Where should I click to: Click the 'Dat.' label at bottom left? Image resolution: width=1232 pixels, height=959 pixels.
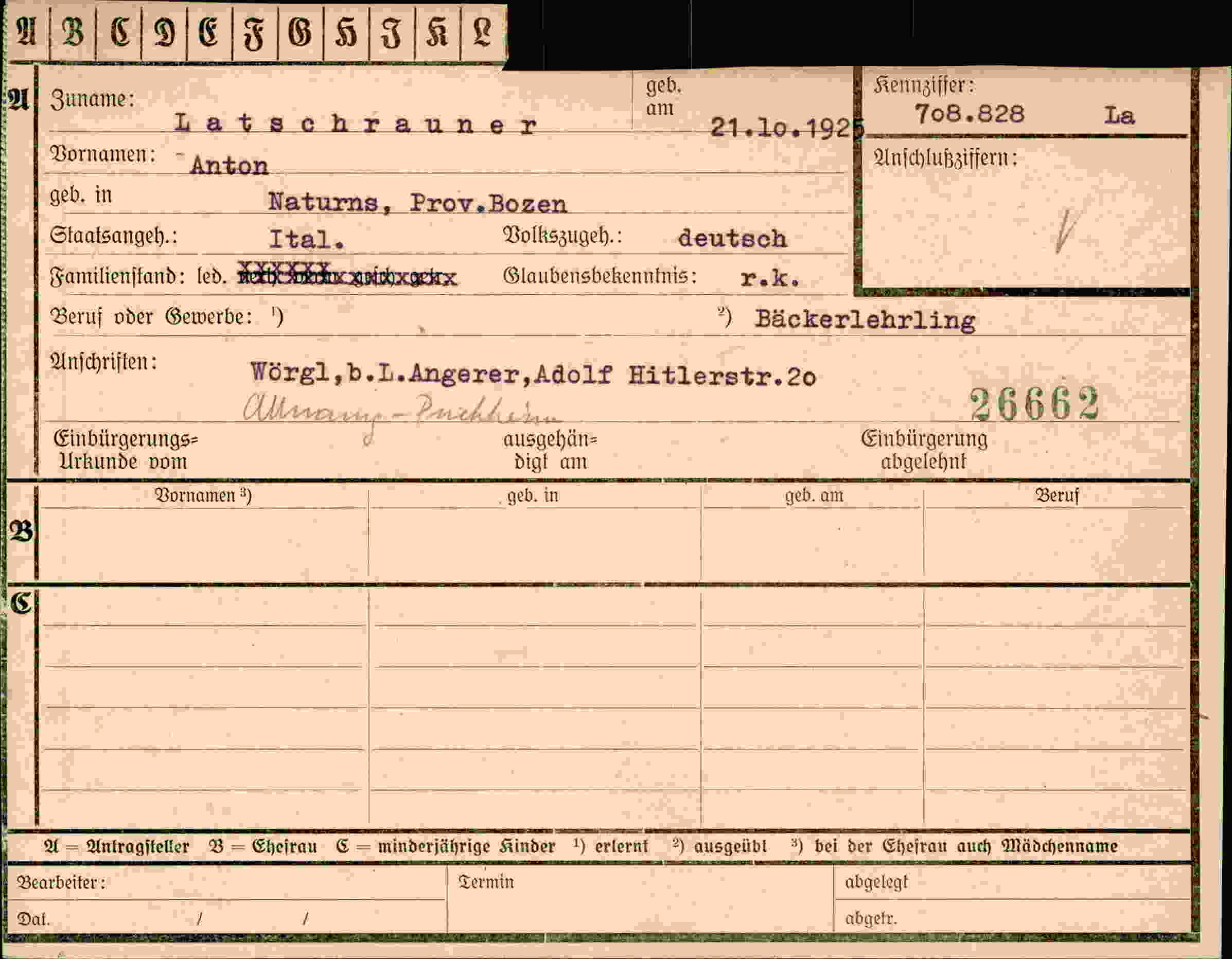point(34,919)
